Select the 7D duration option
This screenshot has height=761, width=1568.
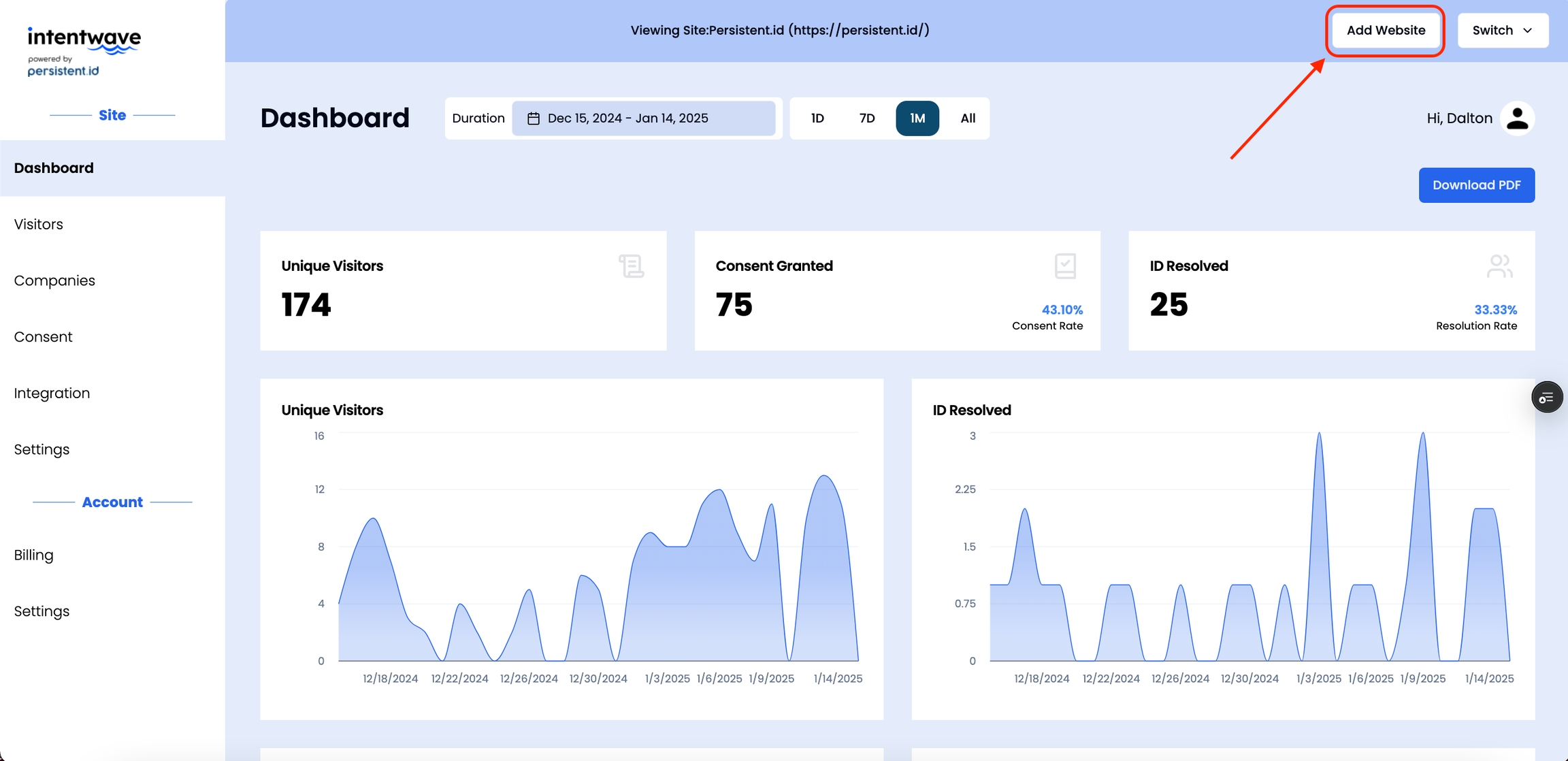pyautogui.click(x=867, y=118)
